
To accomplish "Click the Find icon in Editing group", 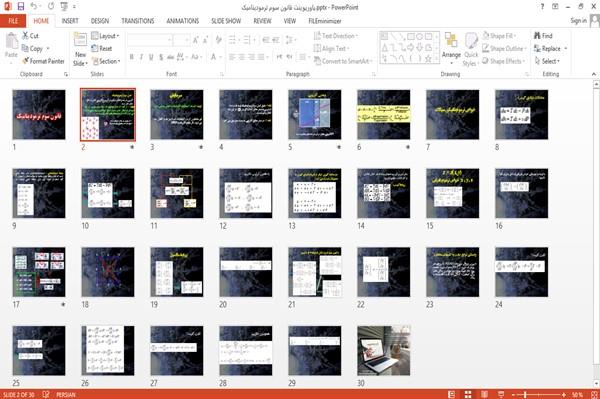I will [537, 36].
